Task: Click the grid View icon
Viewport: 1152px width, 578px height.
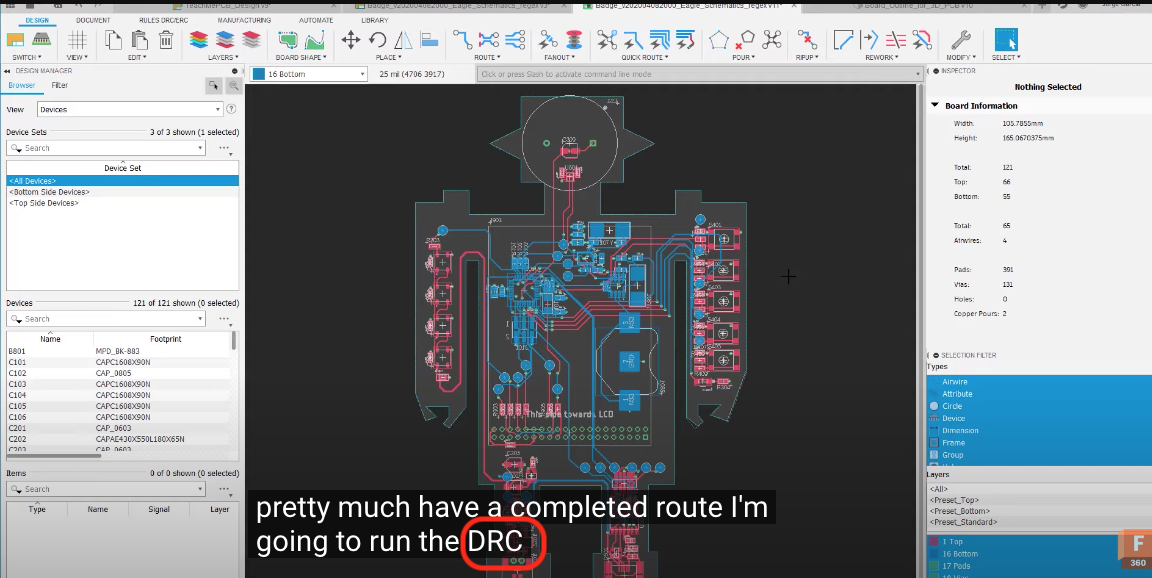Action: point(77,40)
